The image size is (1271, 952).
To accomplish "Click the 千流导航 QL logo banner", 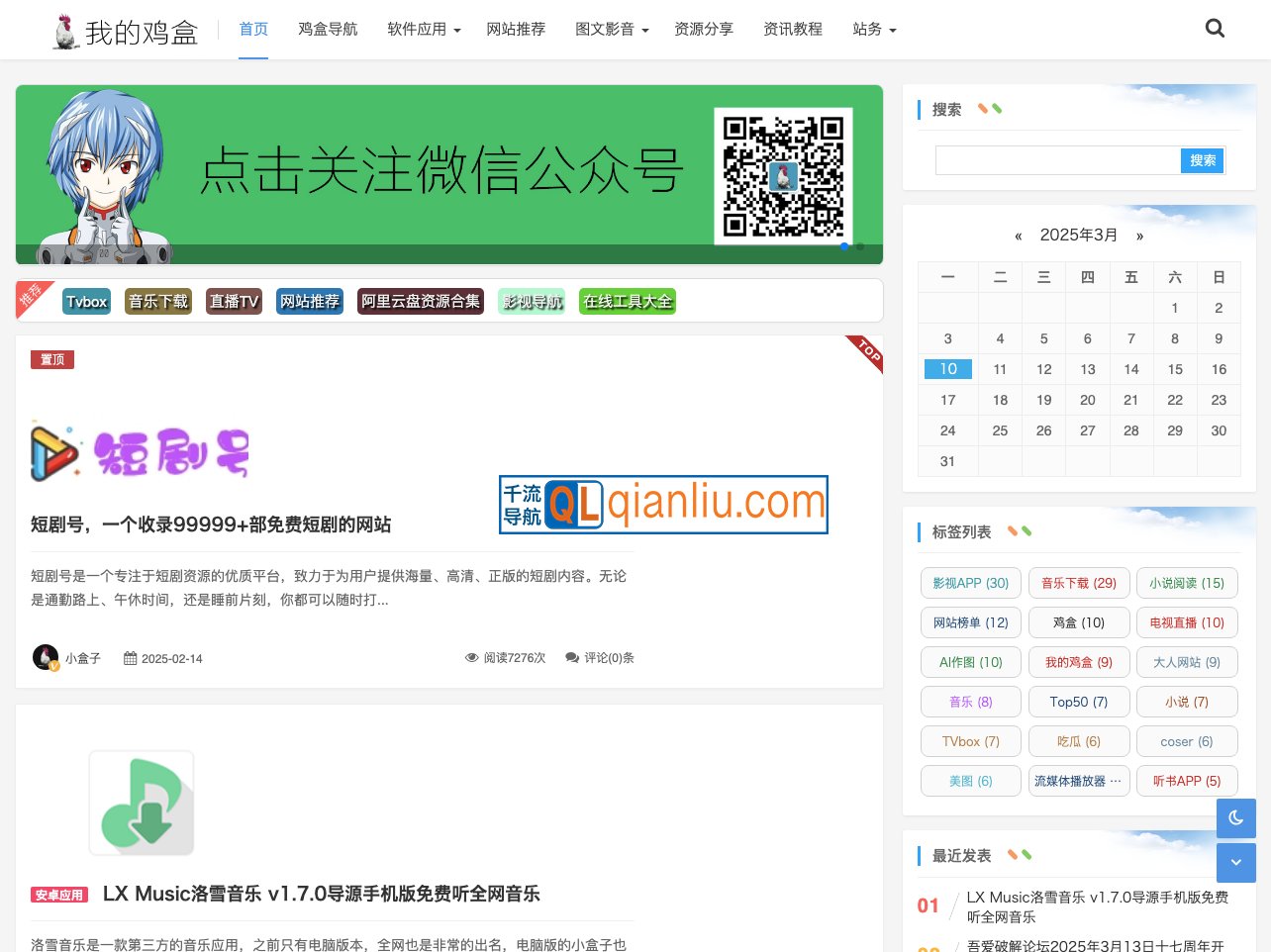I will [x=663, y=505].
